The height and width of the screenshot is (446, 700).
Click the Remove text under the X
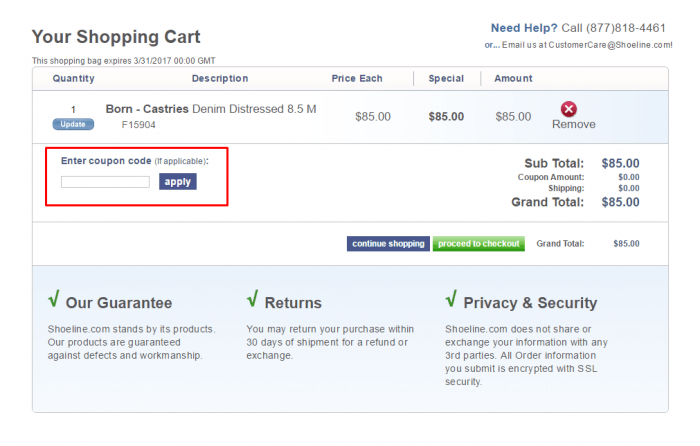[x=573, y=125]
